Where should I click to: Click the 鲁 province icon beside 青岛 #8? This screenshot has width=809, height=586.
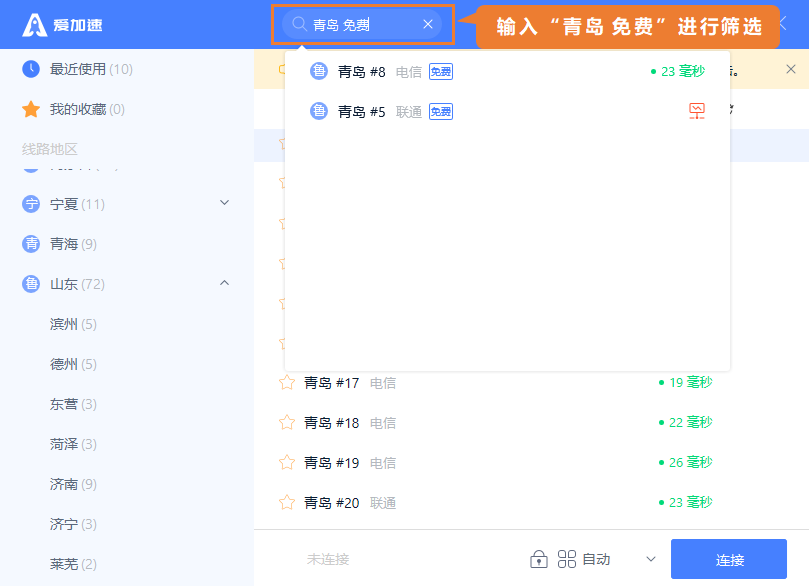(319, 71)
